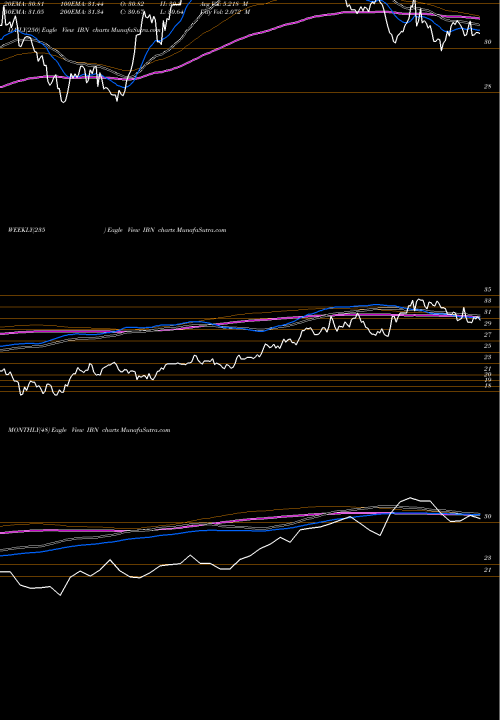Viewport: 500px width, 720px height.
Task: Click the 100EMA: 31.44 value label
Action: tap(81, 3)
